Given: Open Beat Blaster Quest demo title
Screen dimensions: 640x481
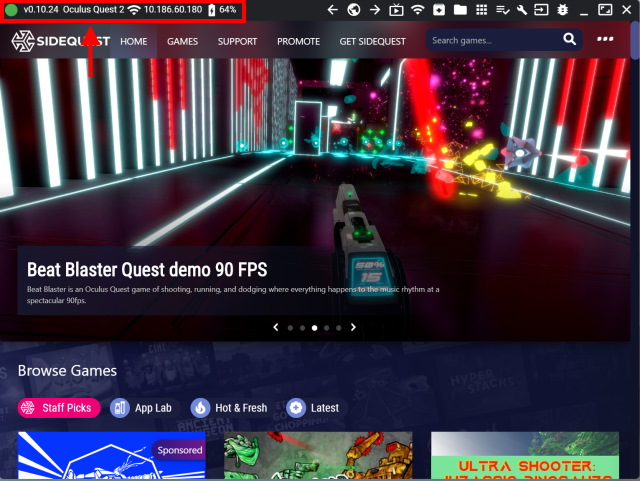Looking at the screenshot, I should click(x=147, y=269).
